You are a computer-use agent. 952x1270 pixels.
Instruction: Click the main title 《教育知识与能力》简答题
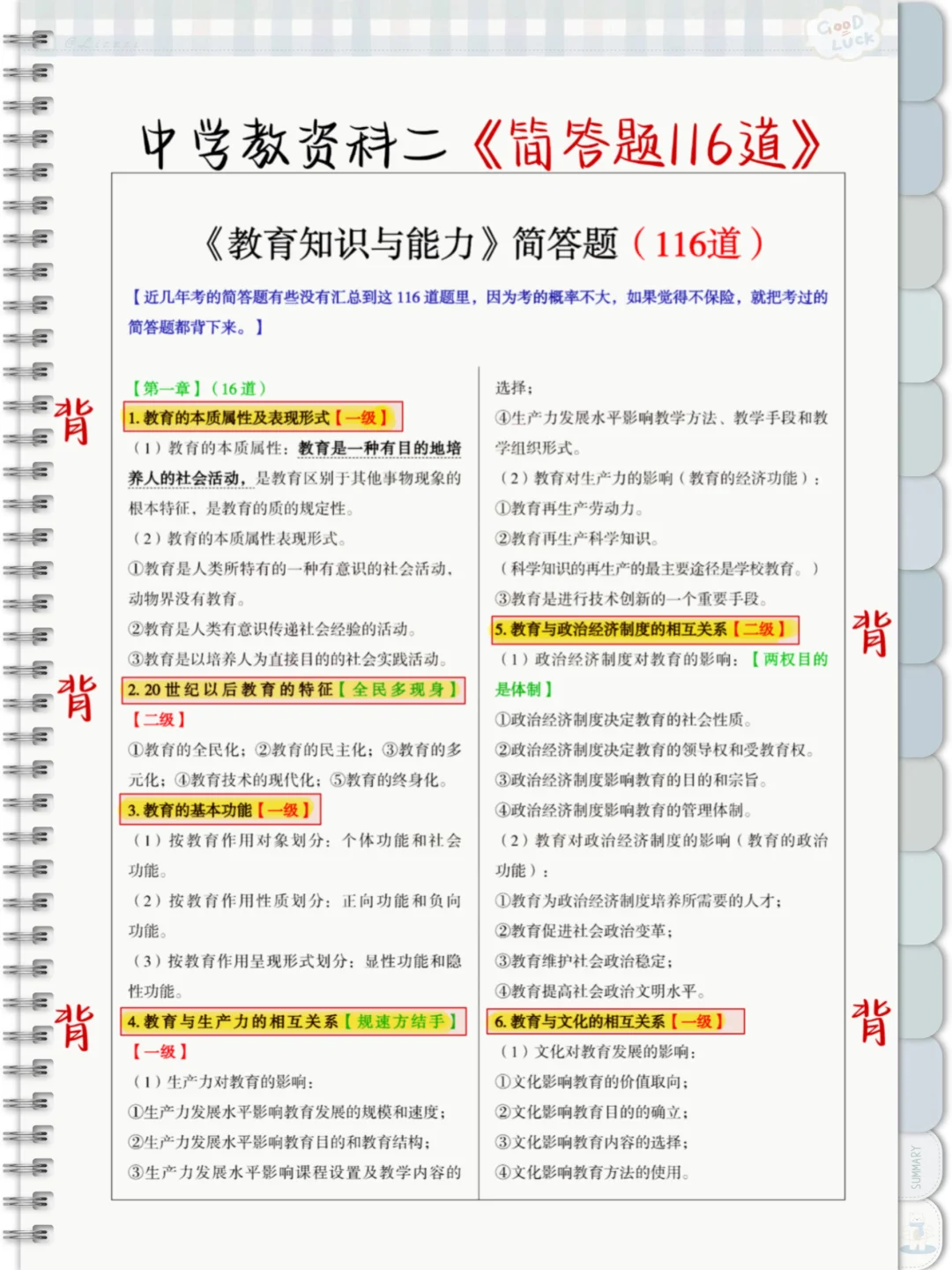414,239
